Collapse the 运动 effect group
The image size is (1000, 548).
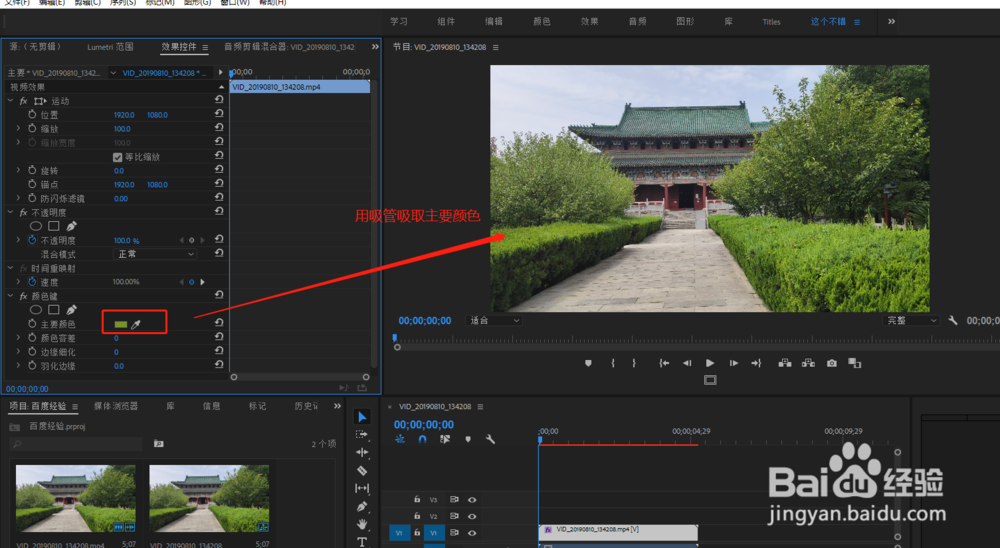(x=10, y=101)
